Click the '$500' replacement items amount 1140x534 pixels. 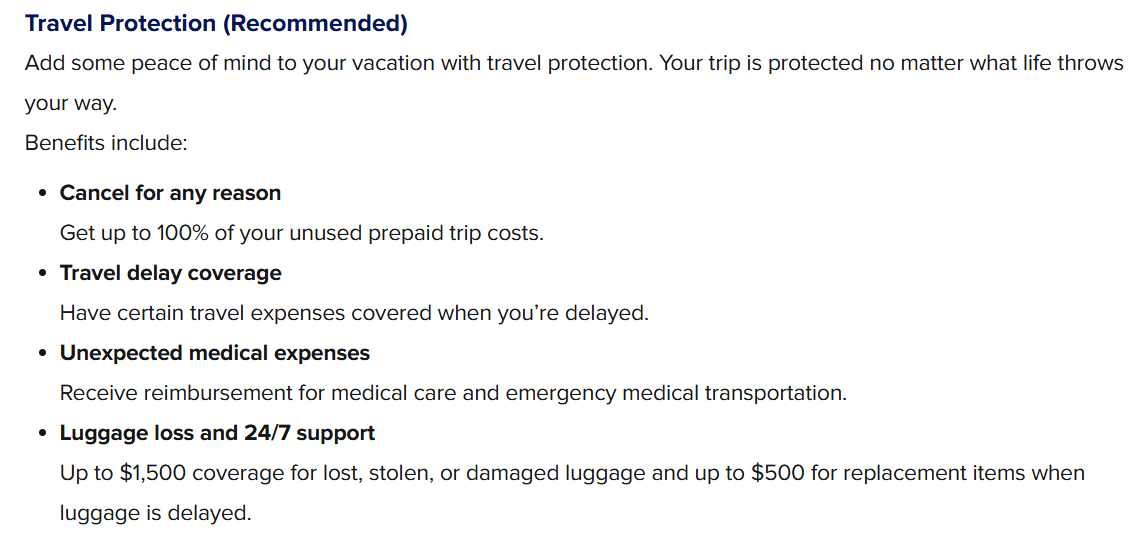point(777,473)
